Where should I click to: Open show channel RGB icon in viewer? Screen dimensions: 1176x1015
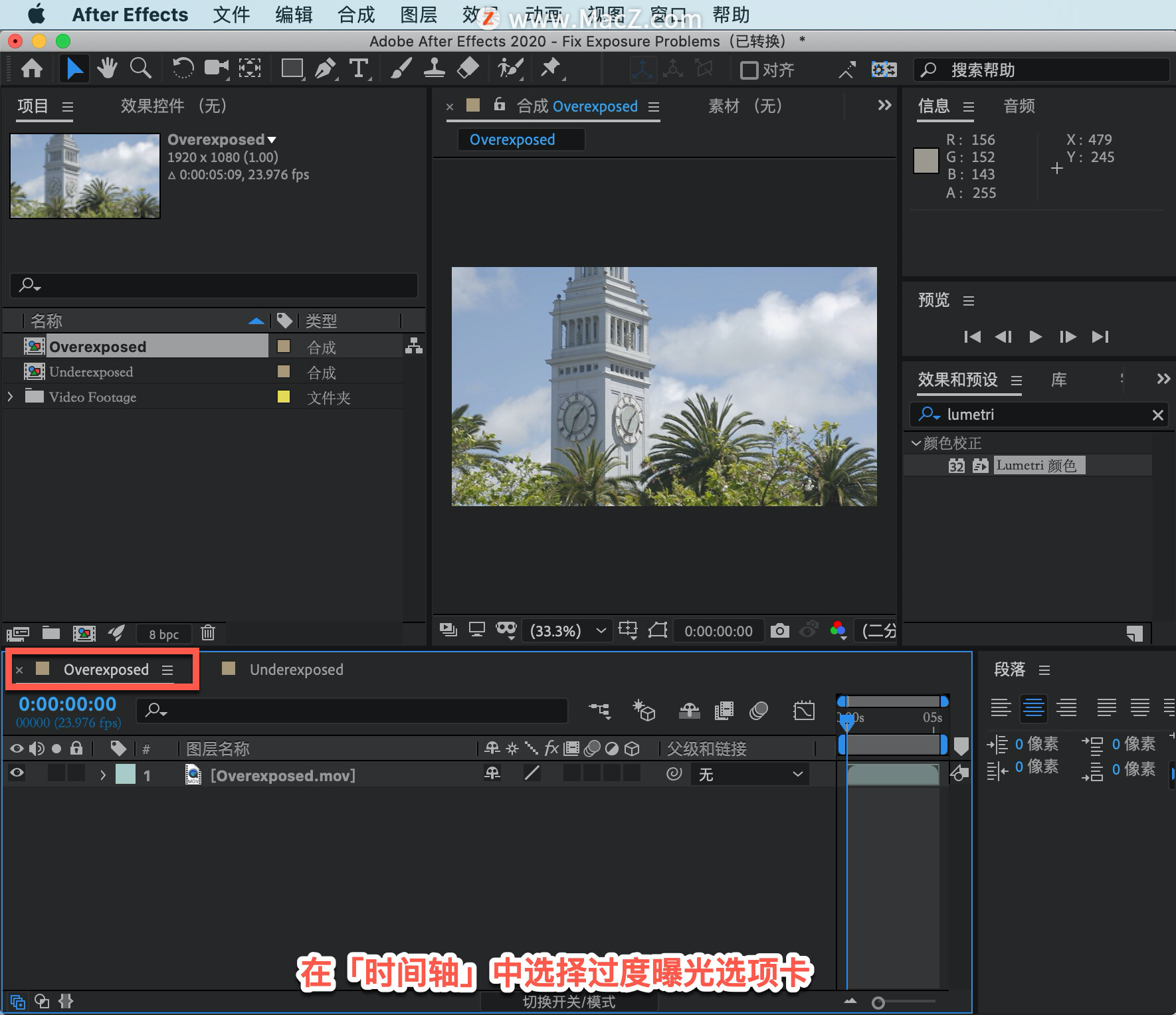tap(838, 630)
